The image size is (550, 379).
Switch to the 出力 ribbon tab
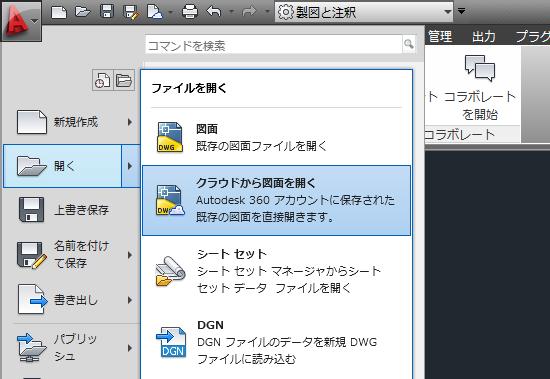(x=484, y=36)
